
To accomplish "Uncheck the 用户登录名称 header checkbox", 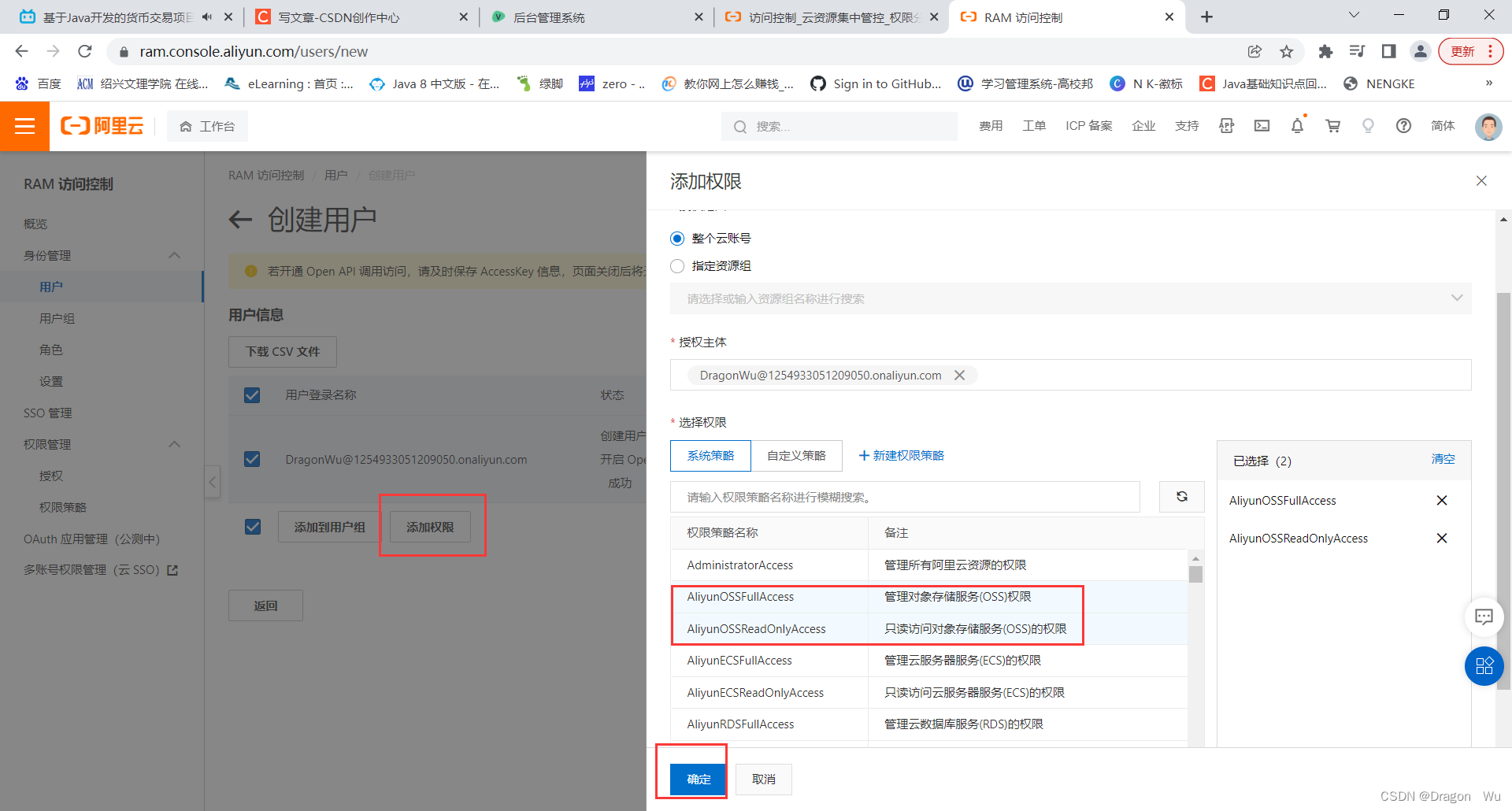I will click(252, 394).
